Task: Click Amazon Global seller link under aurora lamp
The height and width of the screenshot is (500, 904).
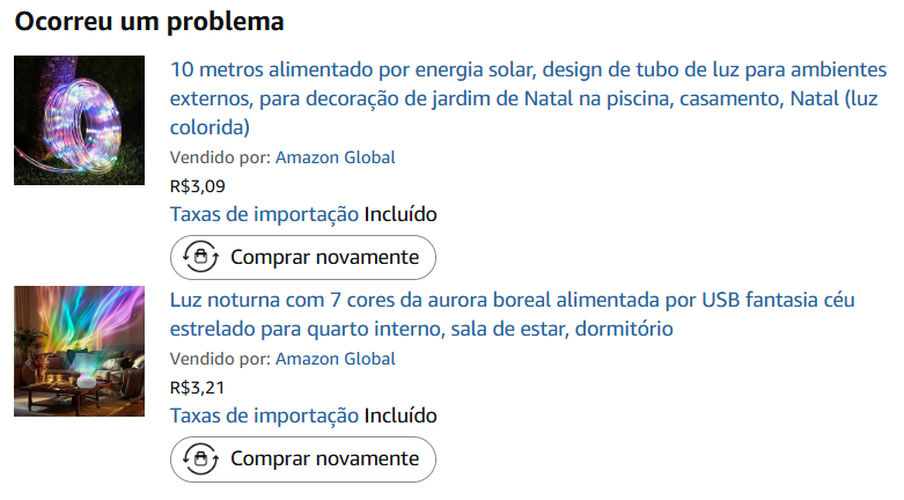Action: (335, 359)
